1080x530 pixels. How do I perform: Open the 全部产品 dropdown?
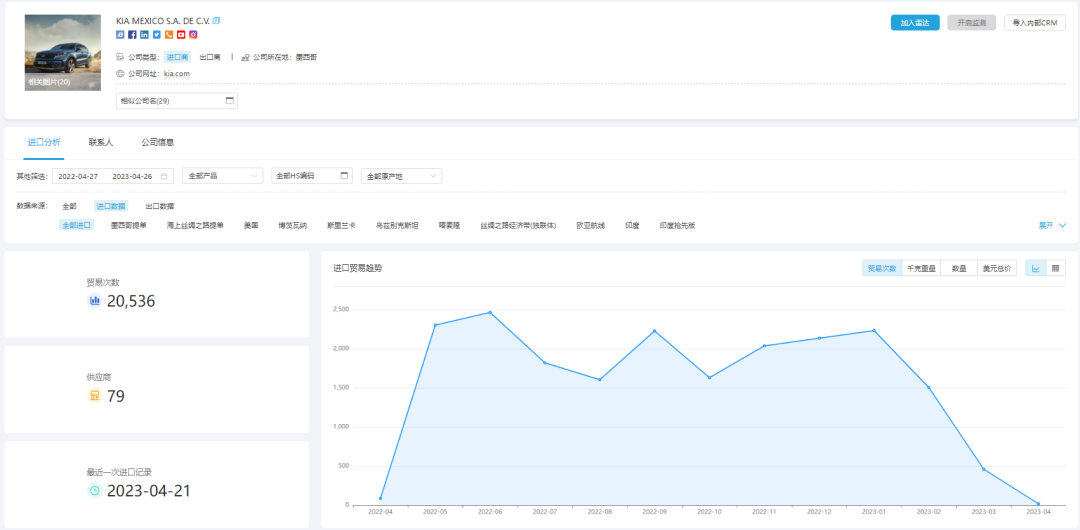click(x=223, y=176)
